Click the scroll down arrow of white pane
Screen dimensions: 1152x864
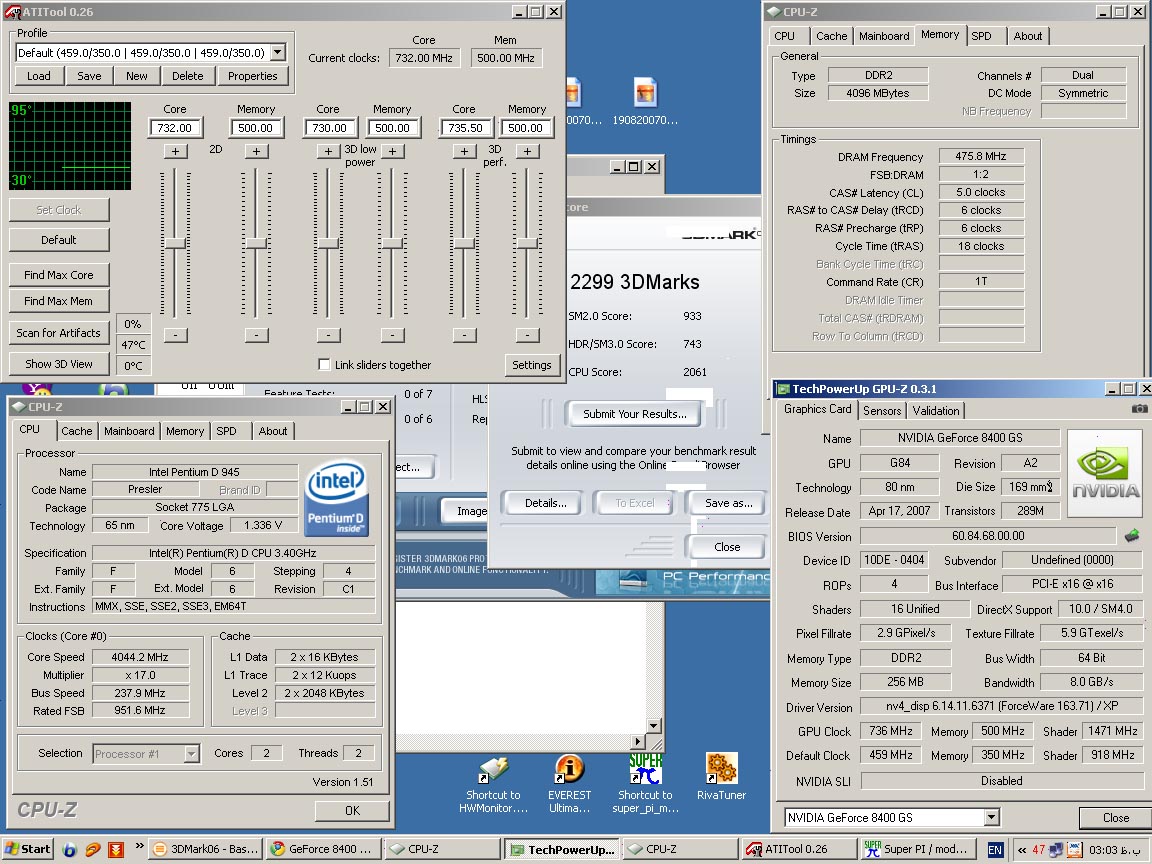(x=653, y=726)
